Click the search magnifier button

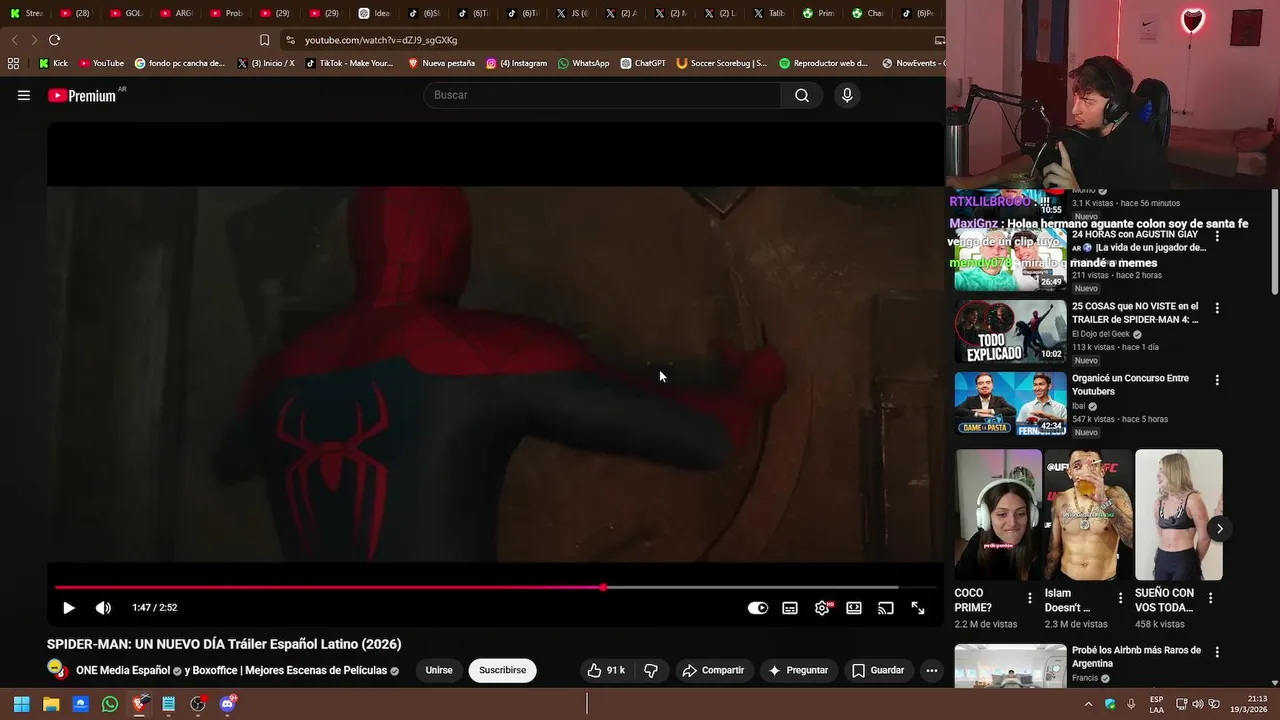(x=802, y=95)
